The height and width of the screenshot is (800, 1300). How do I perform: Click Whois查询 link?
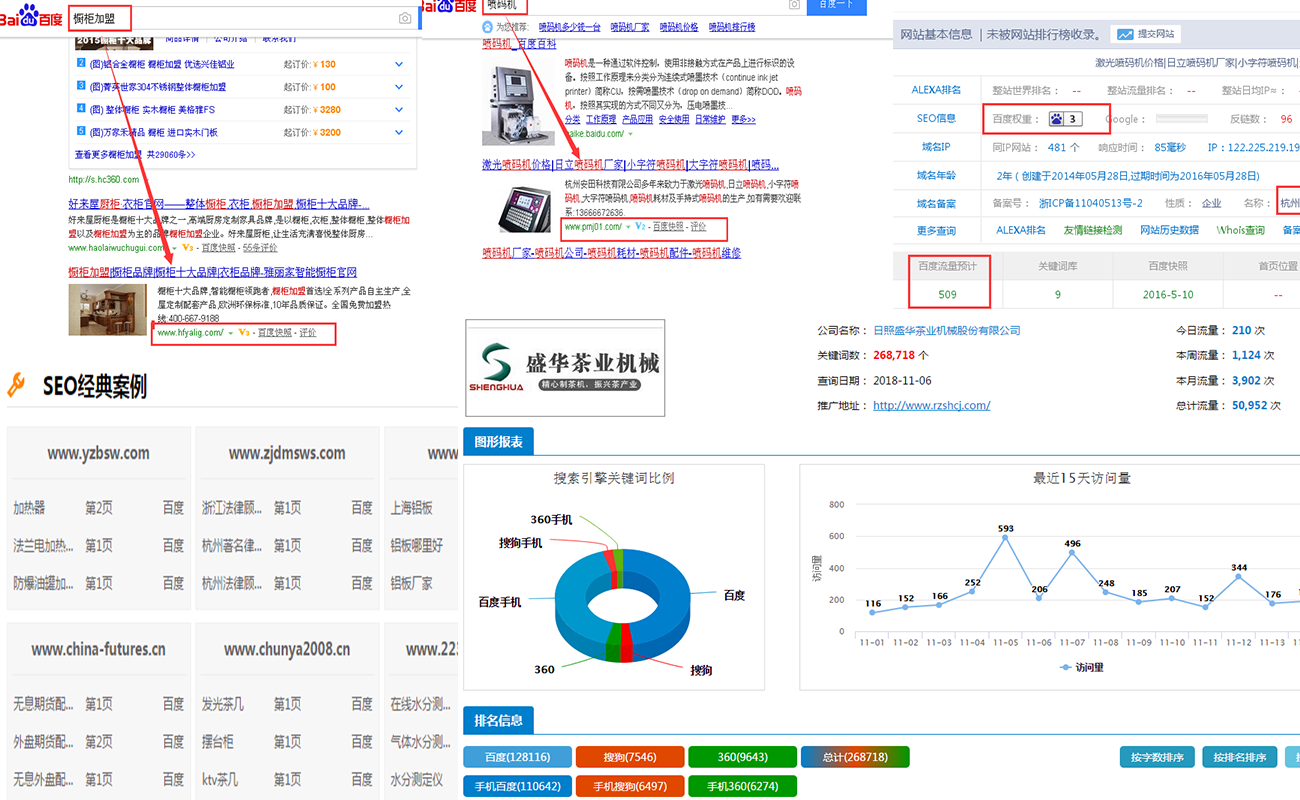1240,230
